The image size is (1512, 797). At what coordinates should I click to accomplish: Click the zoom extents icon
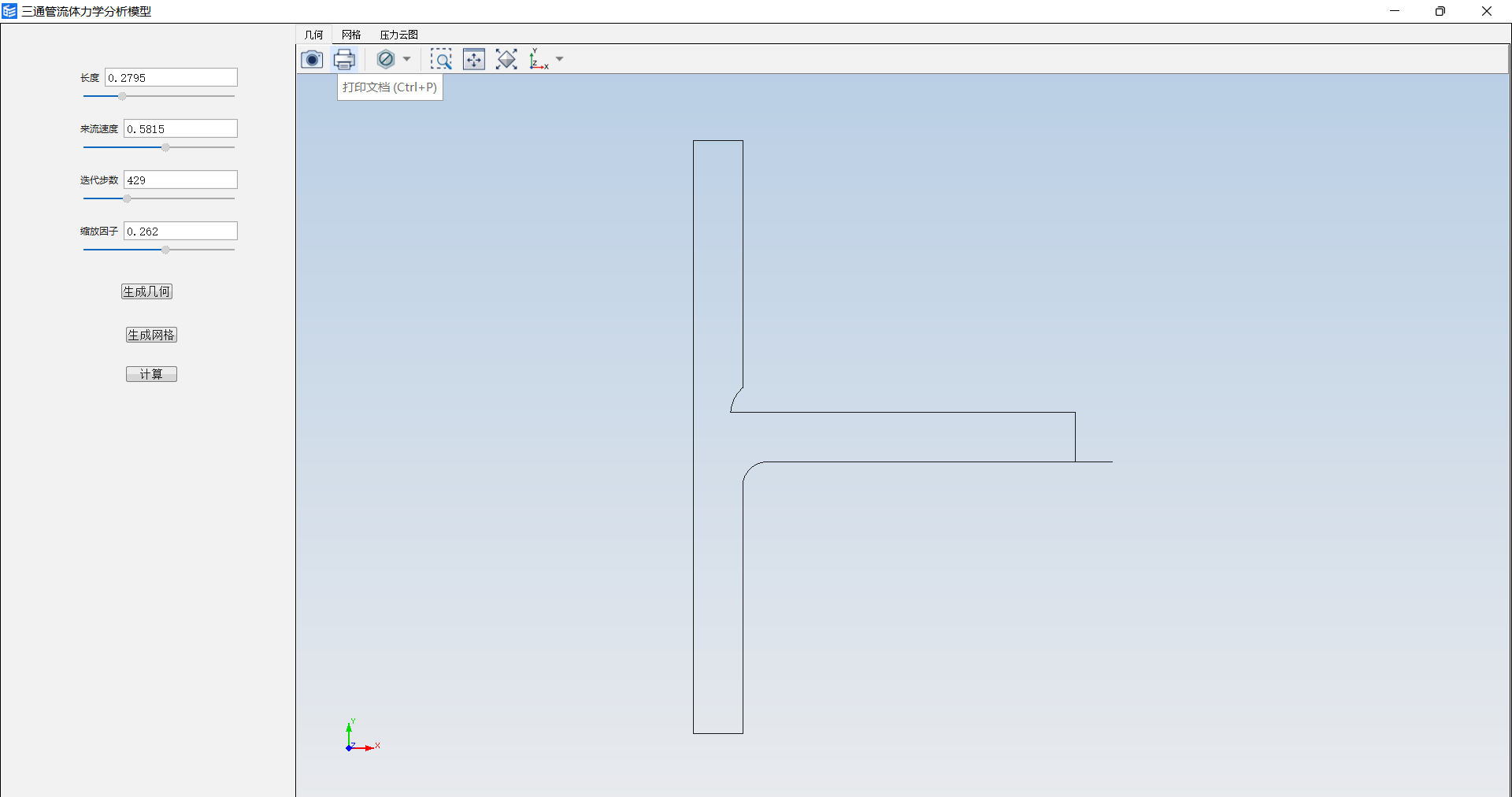click(x=474, y=59)
